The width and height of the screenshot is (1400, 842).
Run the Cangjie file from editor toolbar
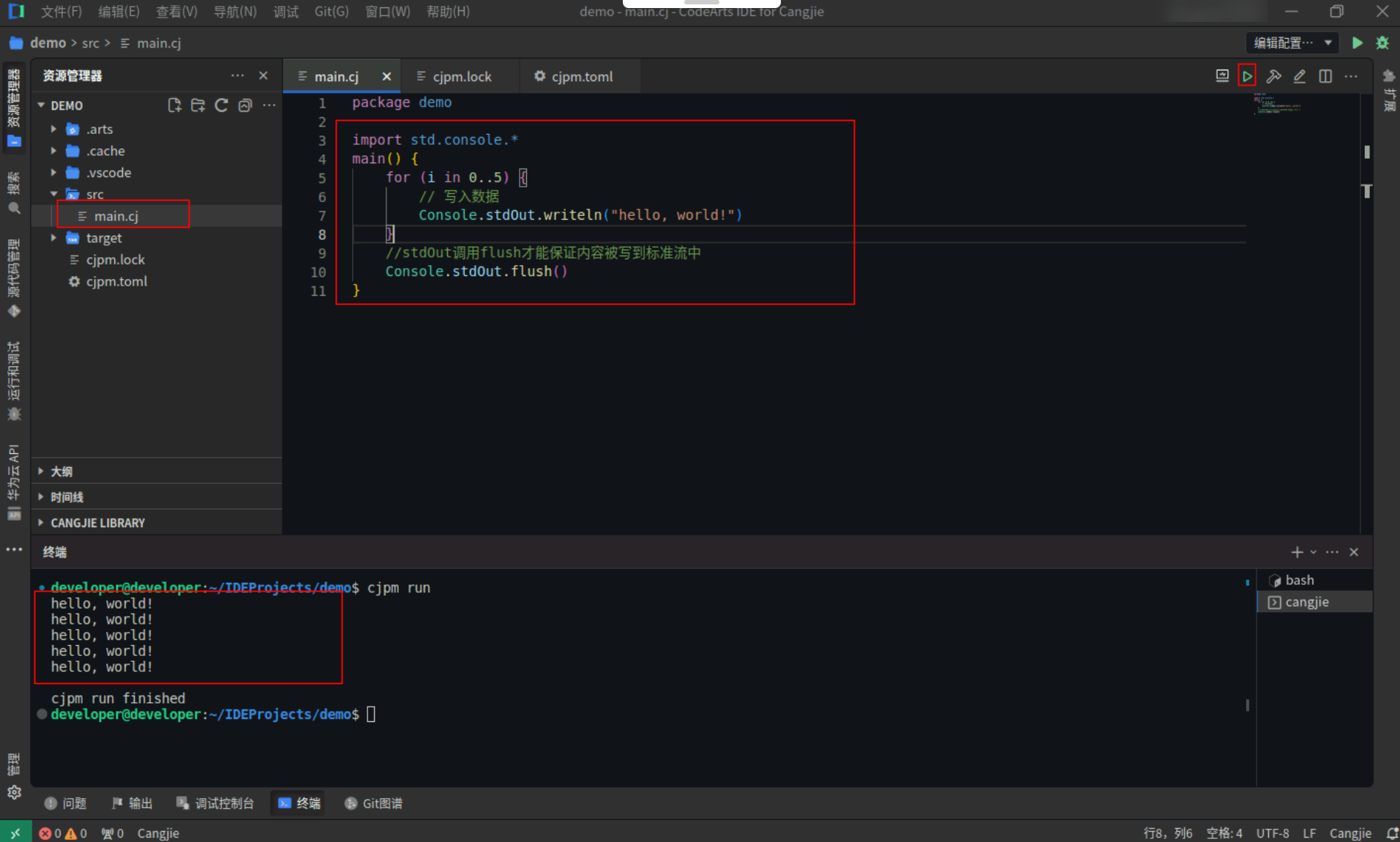(1247, 76)
